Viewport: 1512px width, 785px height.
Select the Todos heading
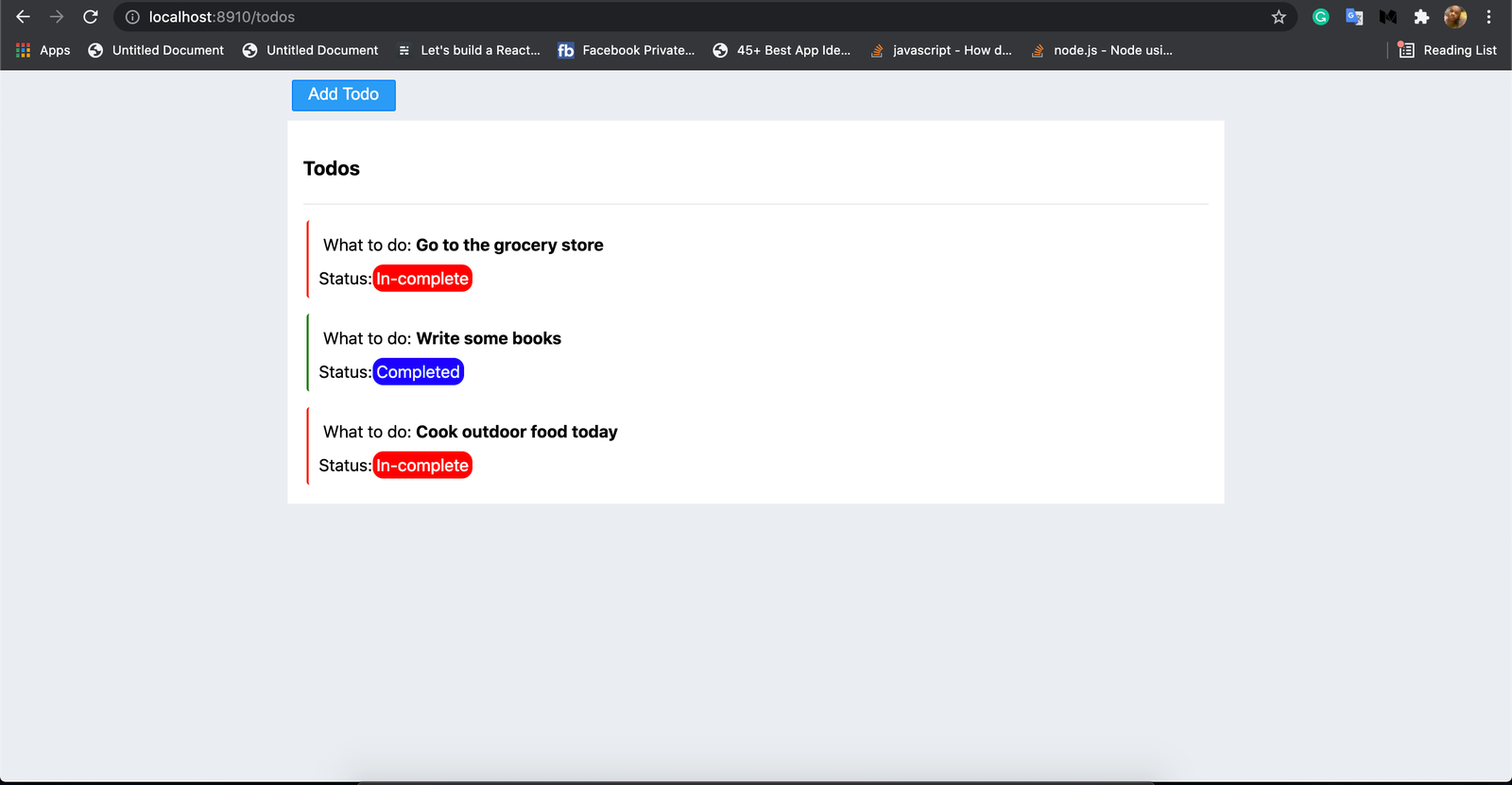[332, 168]
